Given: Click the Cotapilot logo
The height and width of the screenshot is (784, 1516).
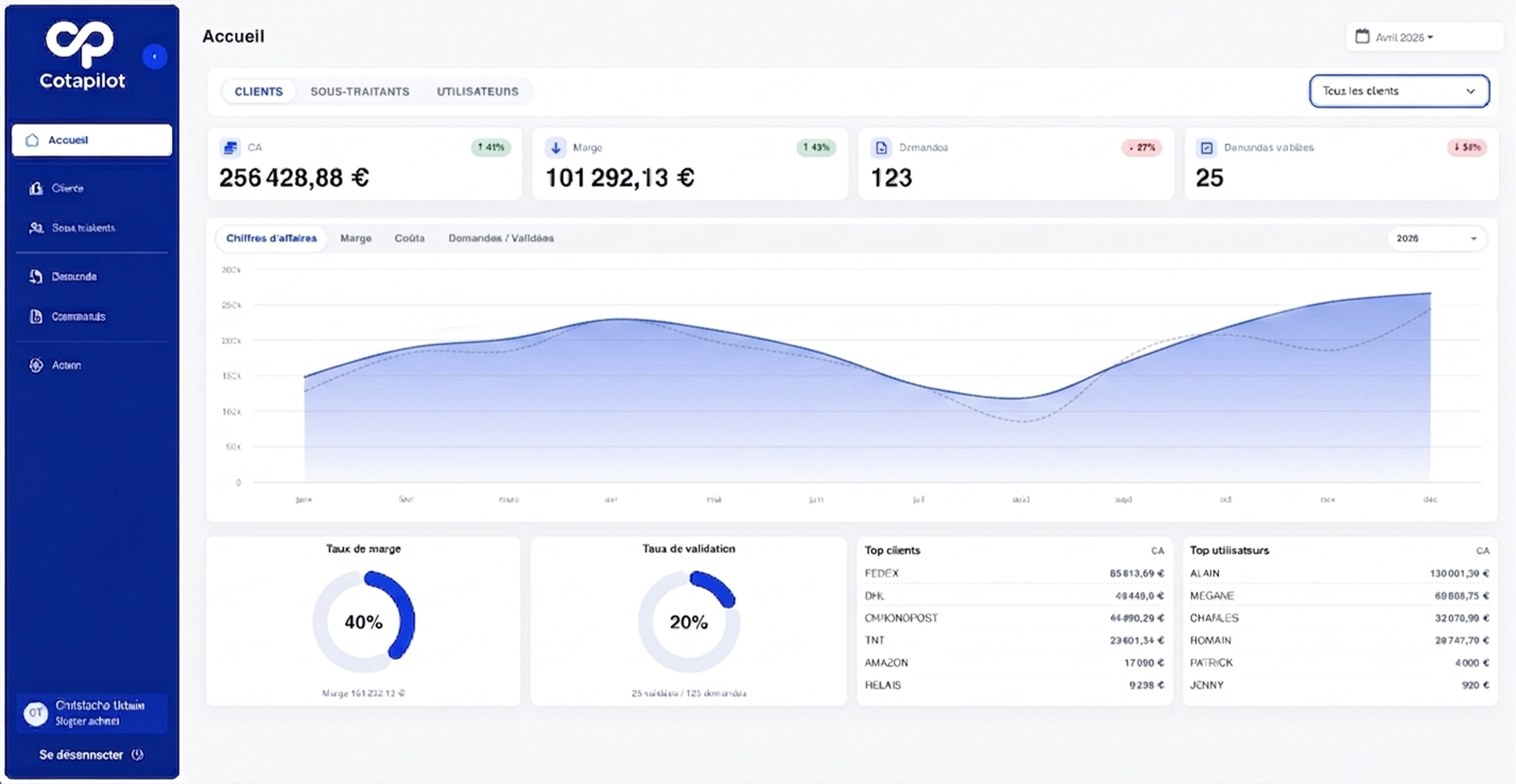Looking at the screenshot, I should point(82,55).
